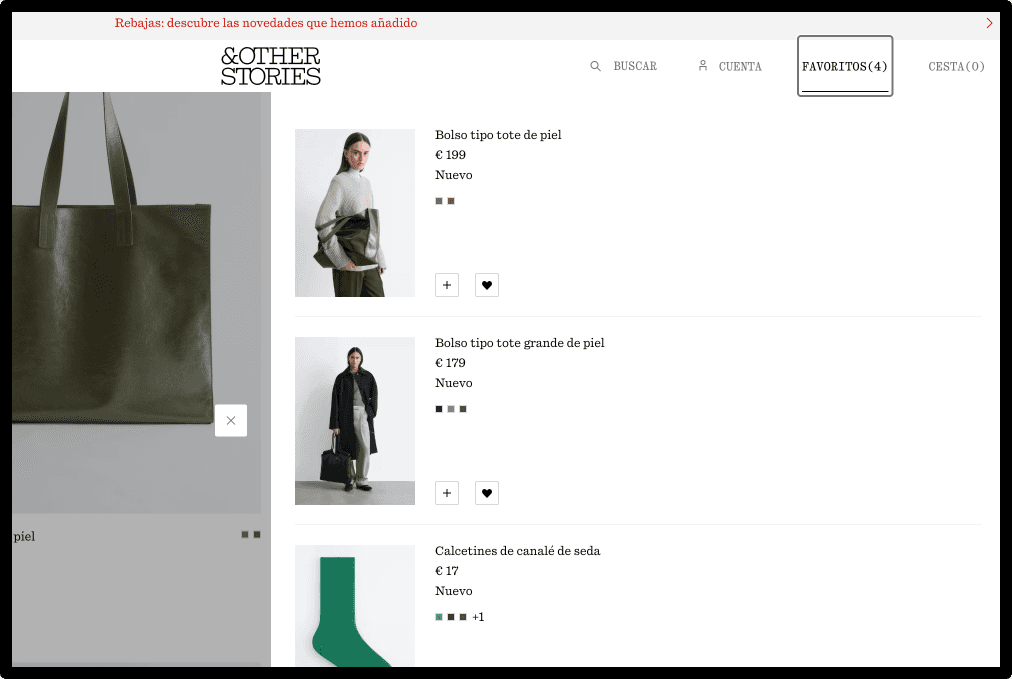Click the search magnifier icon
This screenshot has width=1012, height=679.
pyautogui.click(x=595, y=66)
